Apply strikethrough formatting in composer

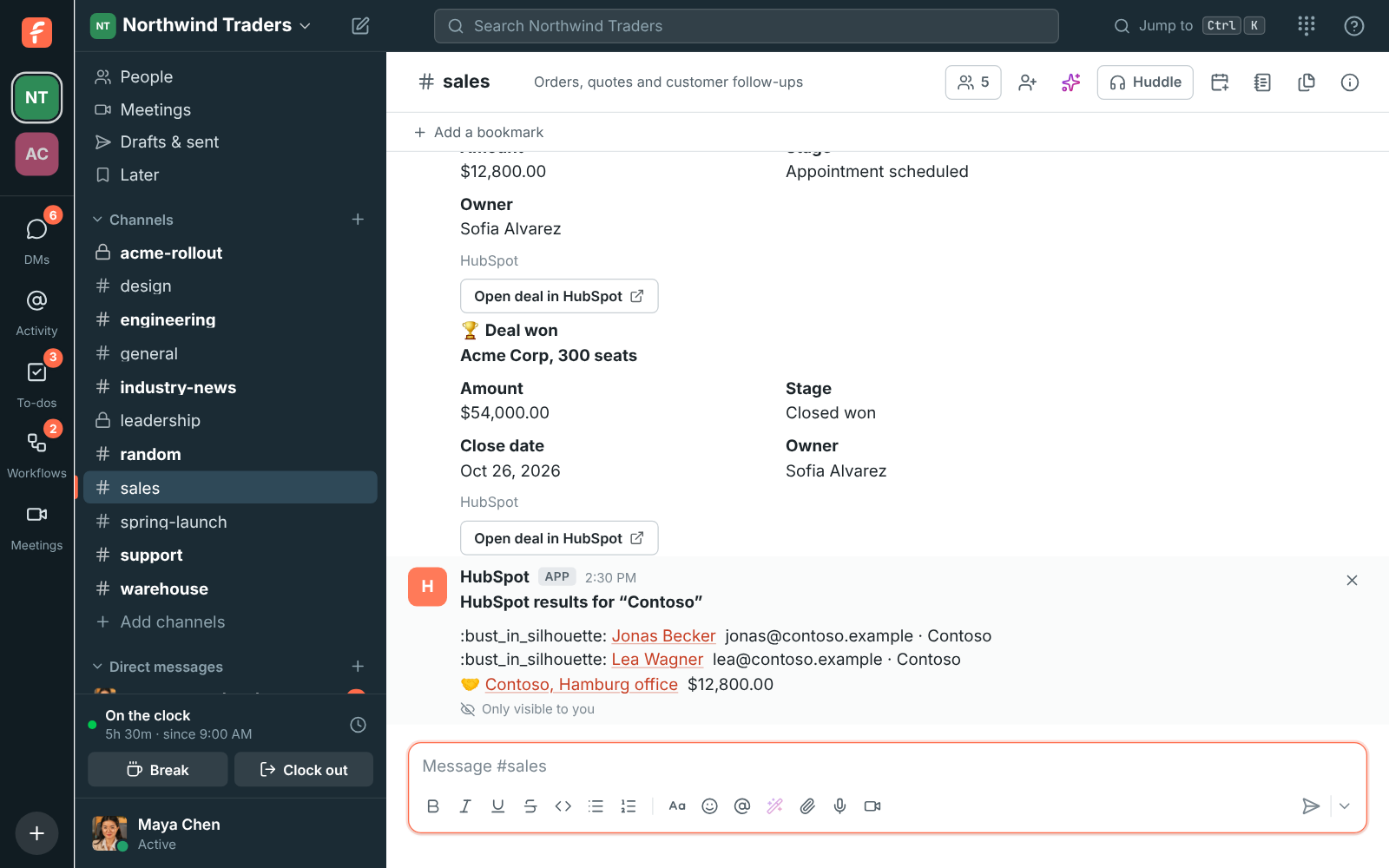[x=530, y=806]
